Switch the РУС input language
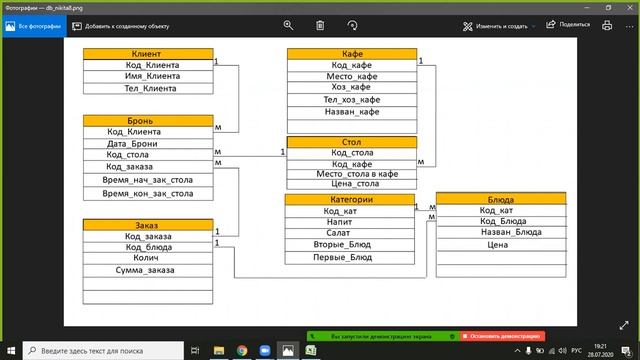The height and width of the screenshot is (360, 640). click(577, 351)
